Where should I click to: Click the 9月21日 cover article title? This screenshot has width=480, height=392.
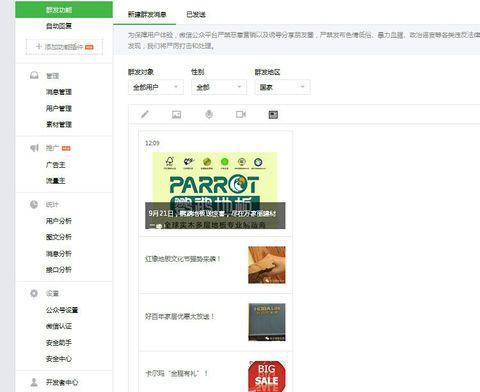click(212, 213)
